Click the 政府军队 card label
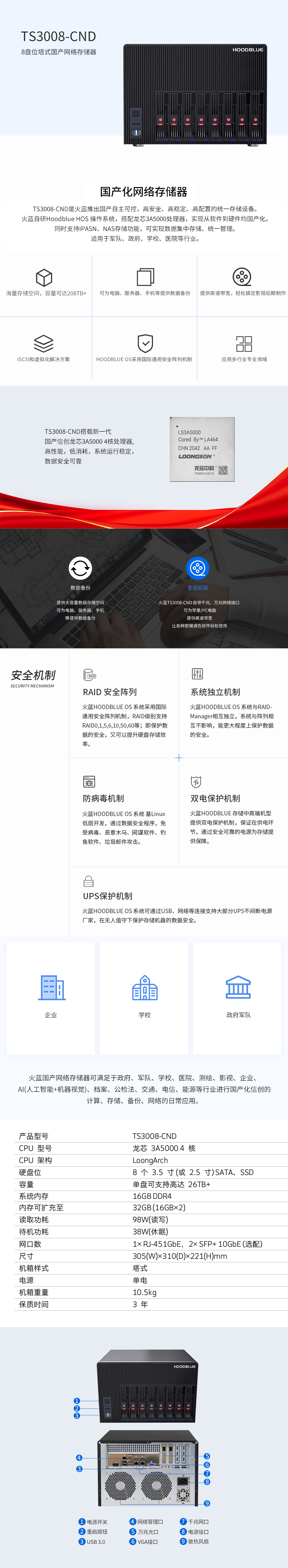288x1568 pixels. pyautogui.click(x=238, y=1015)
